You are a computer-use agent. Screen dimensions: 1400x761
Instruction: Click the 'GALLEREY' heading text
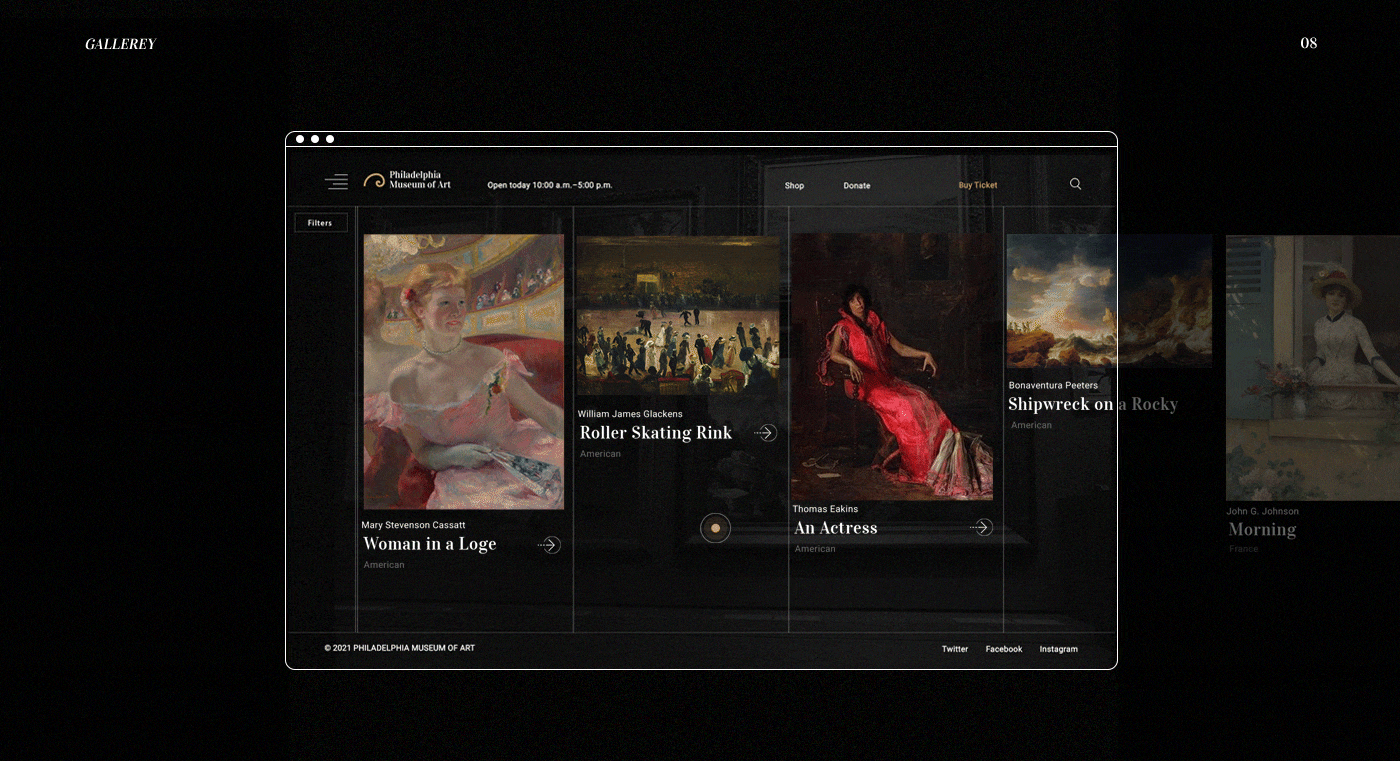click(121, 44)
